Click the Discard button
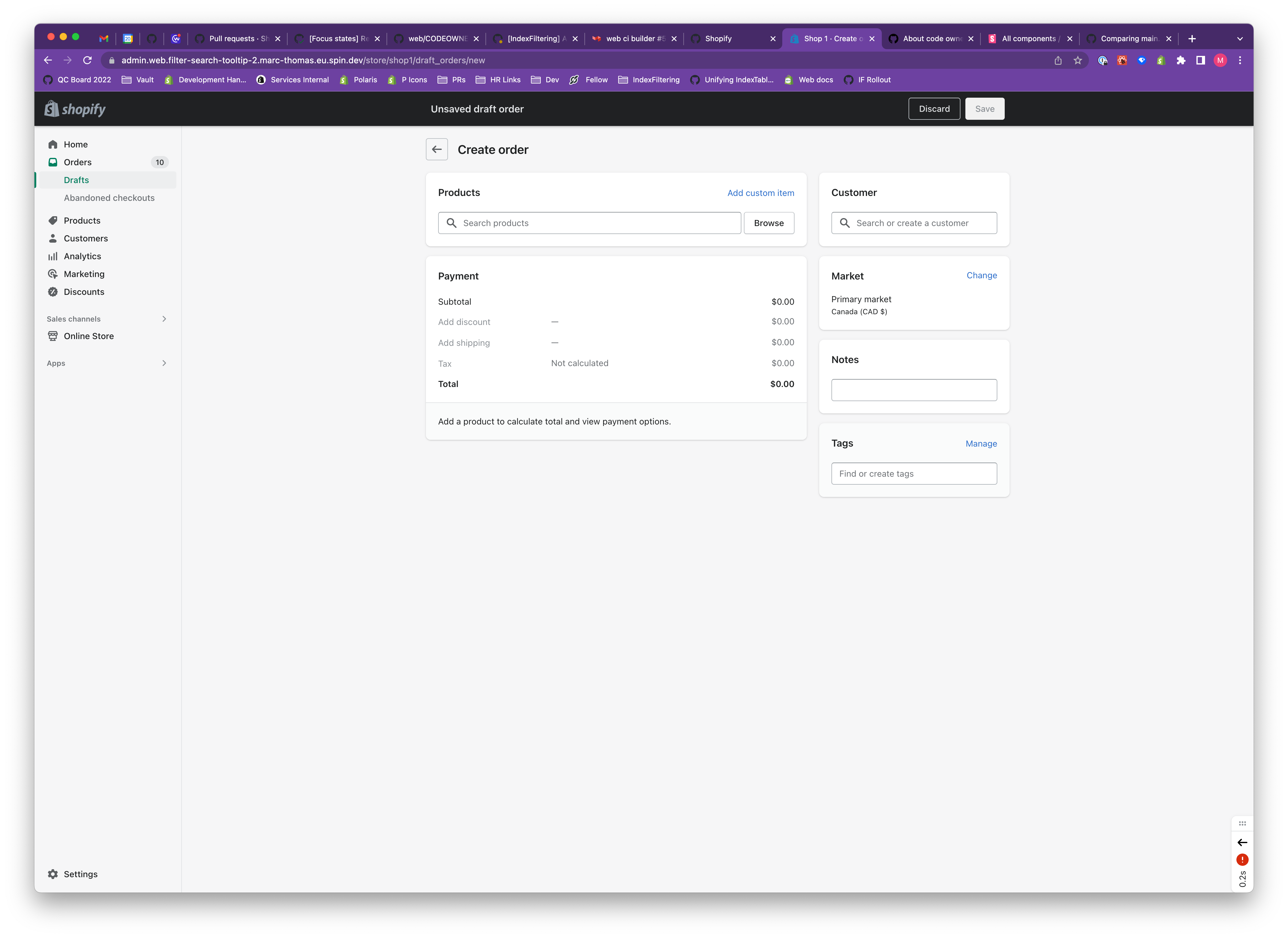The height and width of the screenshot is (938, 1288). pyautogui.click(x=934, y=109)
